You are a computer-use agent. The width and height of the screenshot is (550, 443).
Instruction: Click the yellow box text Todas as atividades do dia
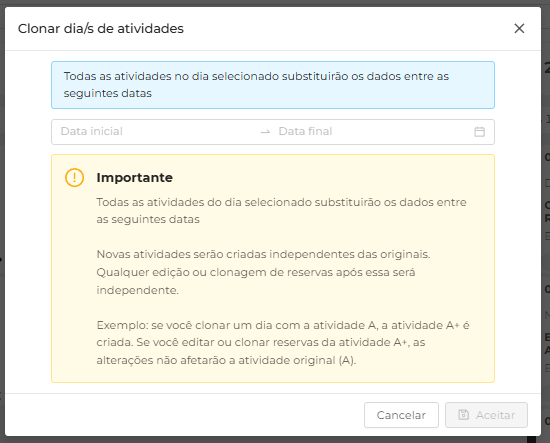click(282, 210)
